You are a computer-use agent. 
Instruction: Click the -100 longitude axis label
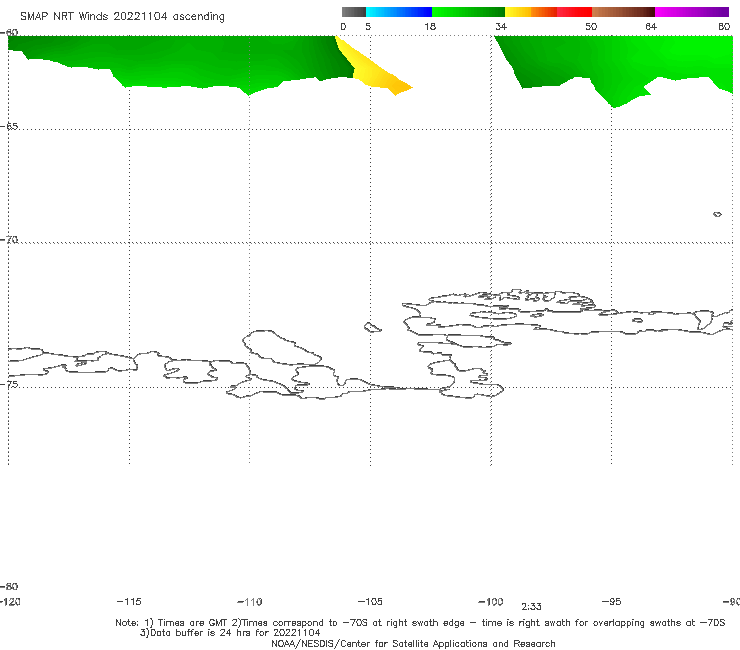[x=491, y=601]
